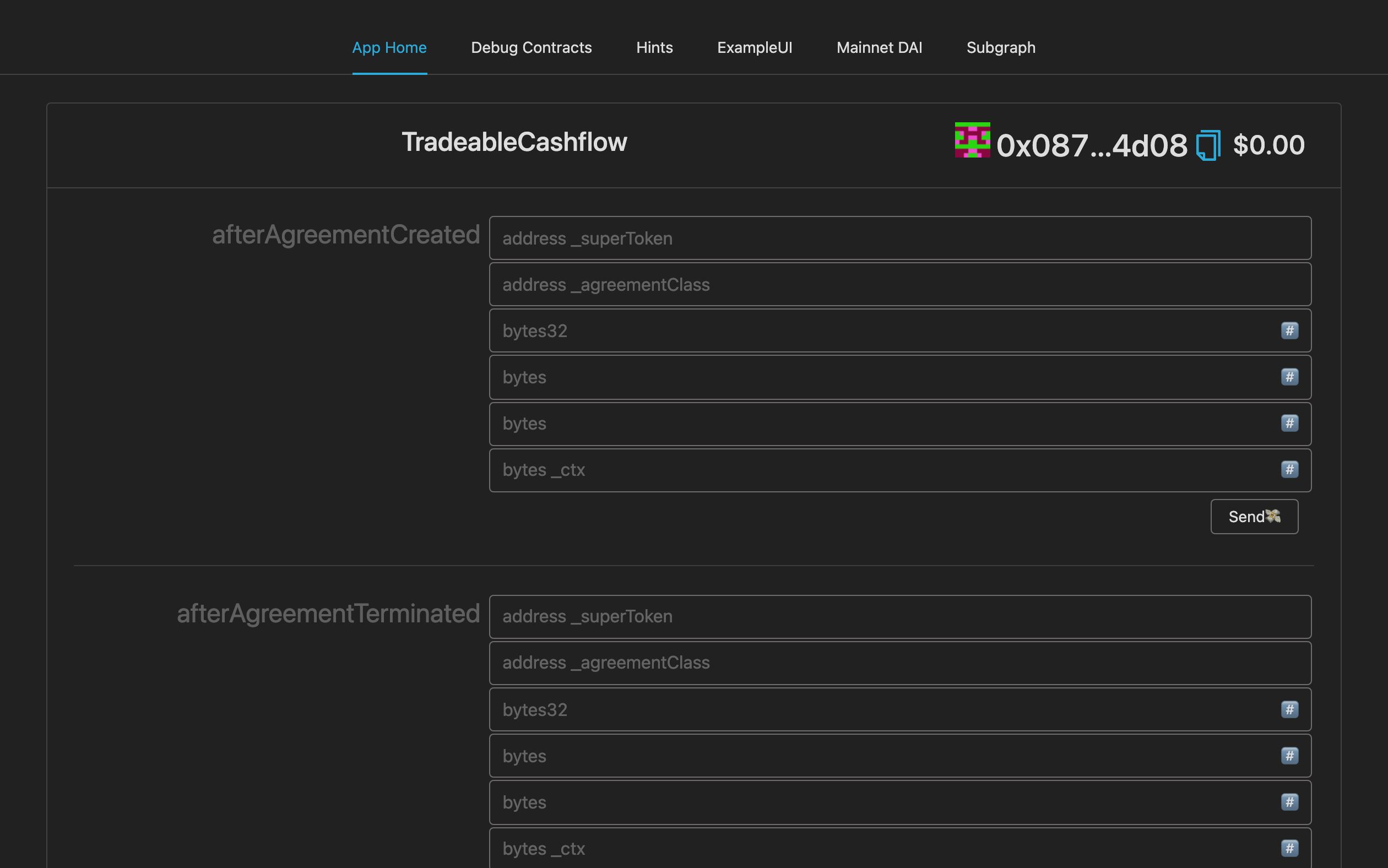Click the TradeableCashflow contract title
The height and width of the screenshot is (868, 1388).
pyautogui.click(x=514, y=142)
